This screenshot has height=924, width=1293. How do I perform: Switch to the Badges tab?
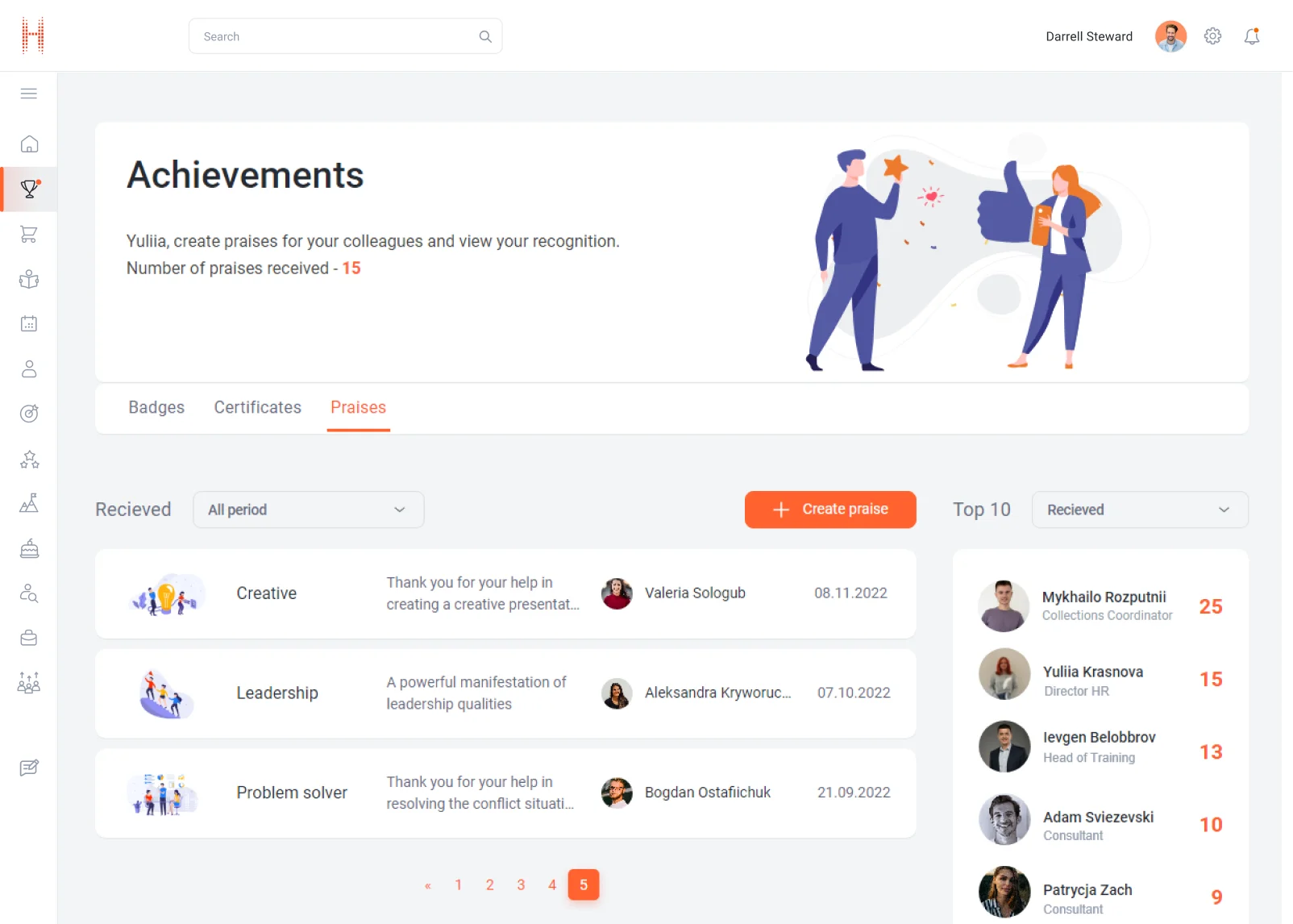coord(156,408)
